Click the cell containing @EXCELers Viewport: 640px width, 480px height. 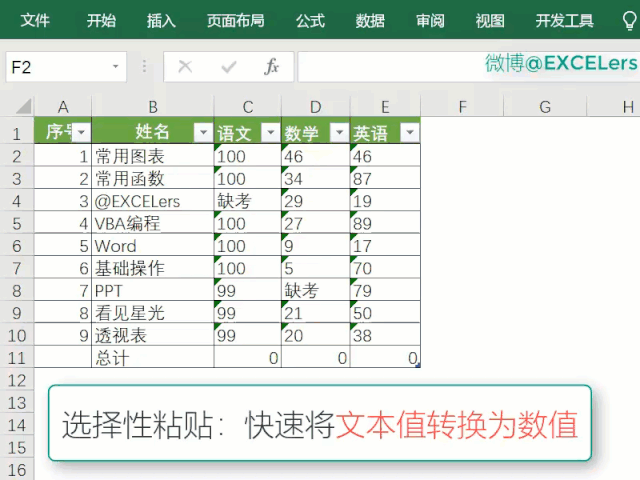[x=153, y=200]
